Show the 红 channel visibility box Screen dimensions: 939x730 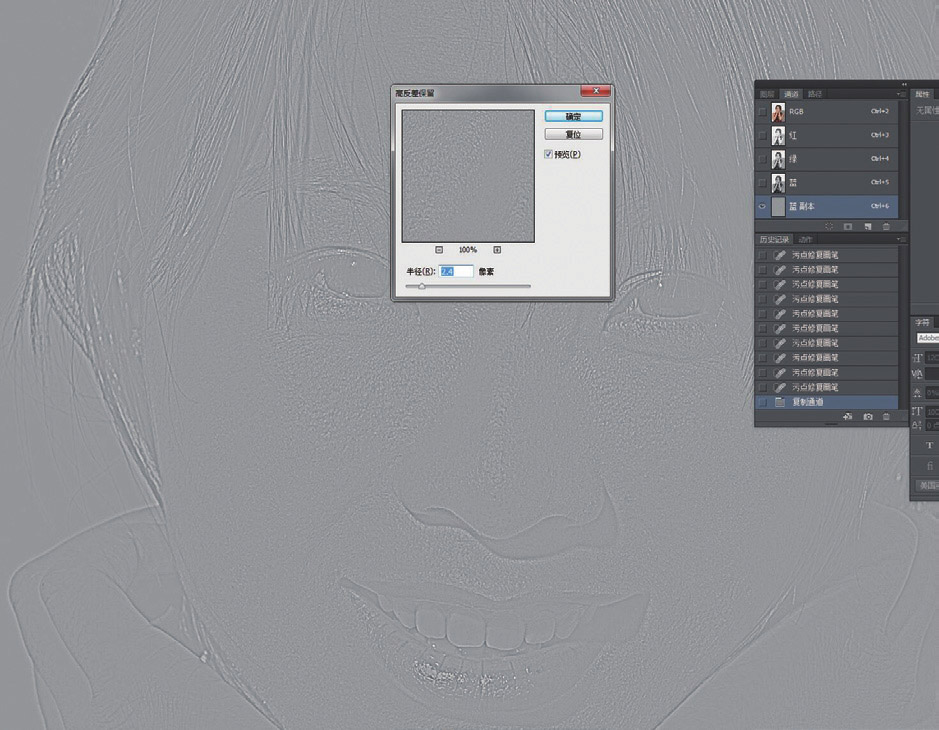tap(763, 135)
